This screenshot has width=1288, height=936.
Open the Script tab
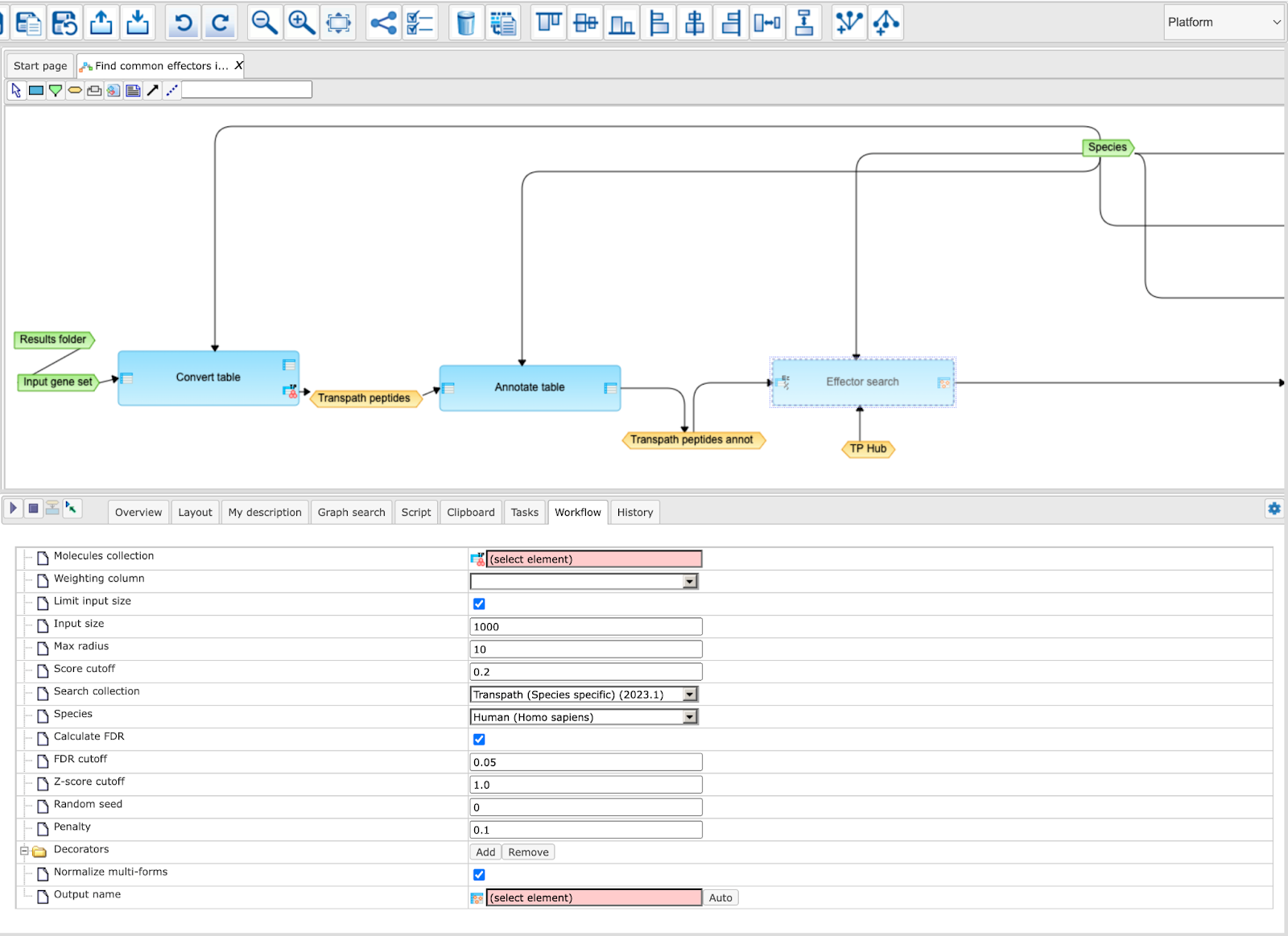pyautogui.click(x=416, y=512)
